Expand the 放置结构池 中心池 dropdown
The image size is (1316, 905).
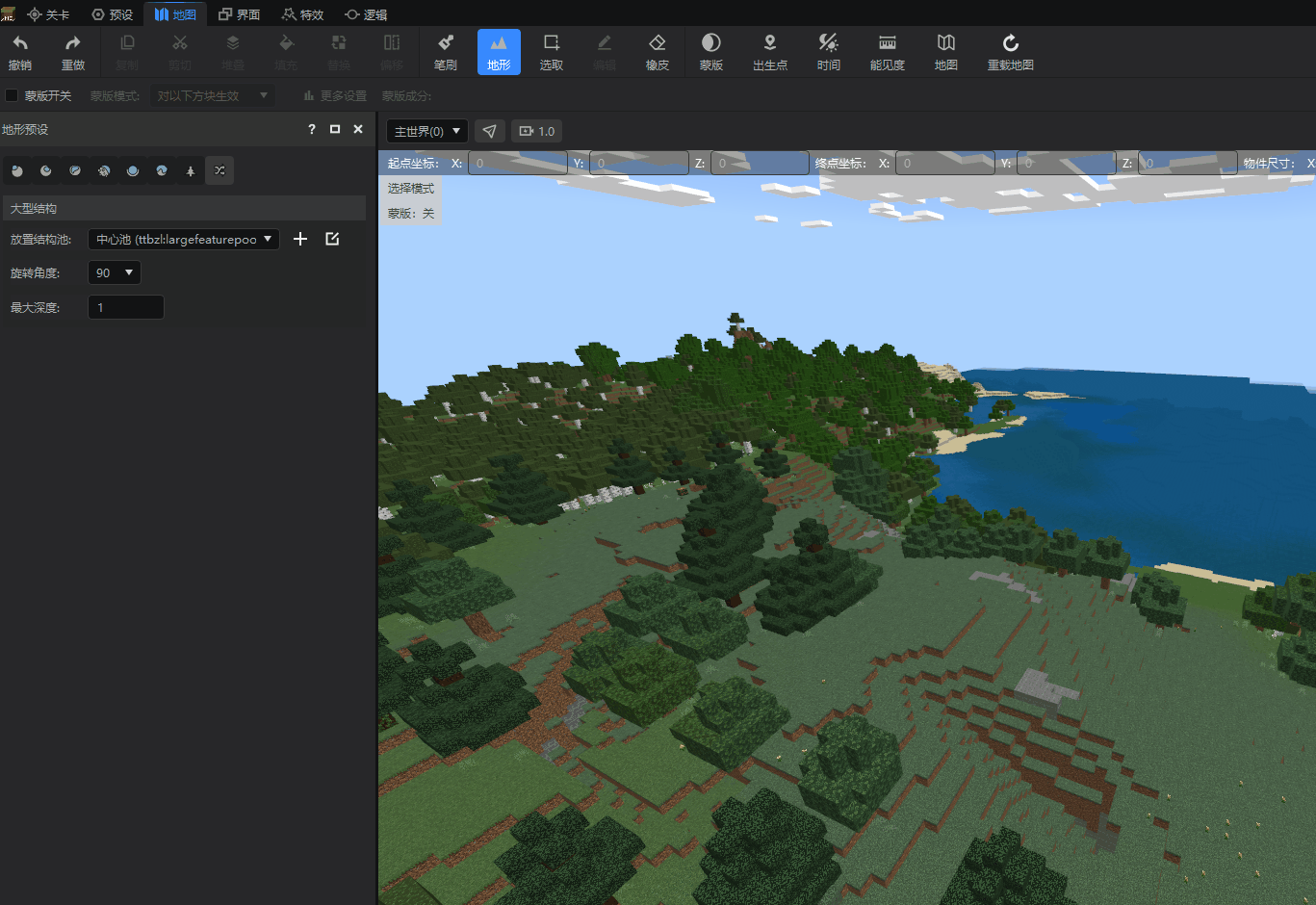point(184,239)
